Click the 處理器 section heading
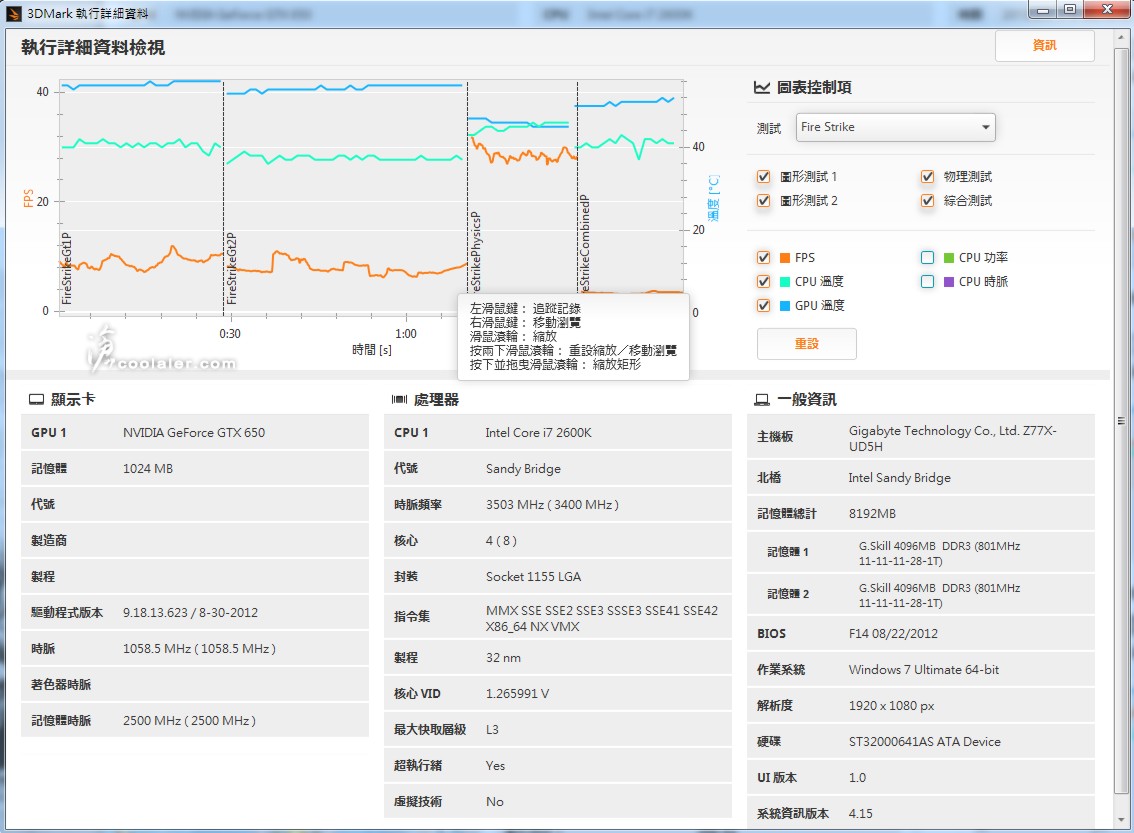 pos(436,399)
